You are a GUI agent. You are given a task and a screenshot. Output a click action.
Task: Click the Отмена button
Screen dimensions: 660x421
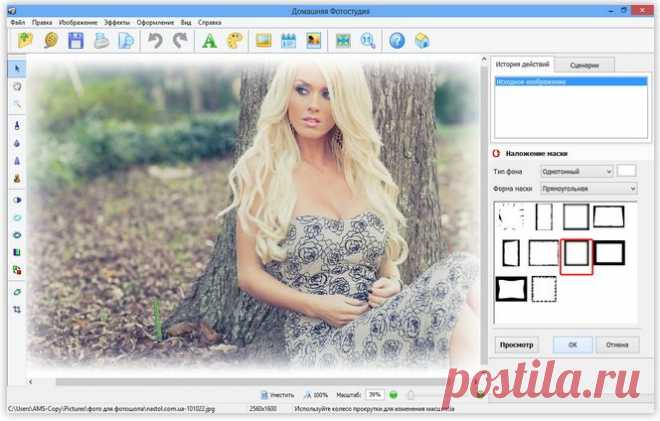(x=617, y=345)
